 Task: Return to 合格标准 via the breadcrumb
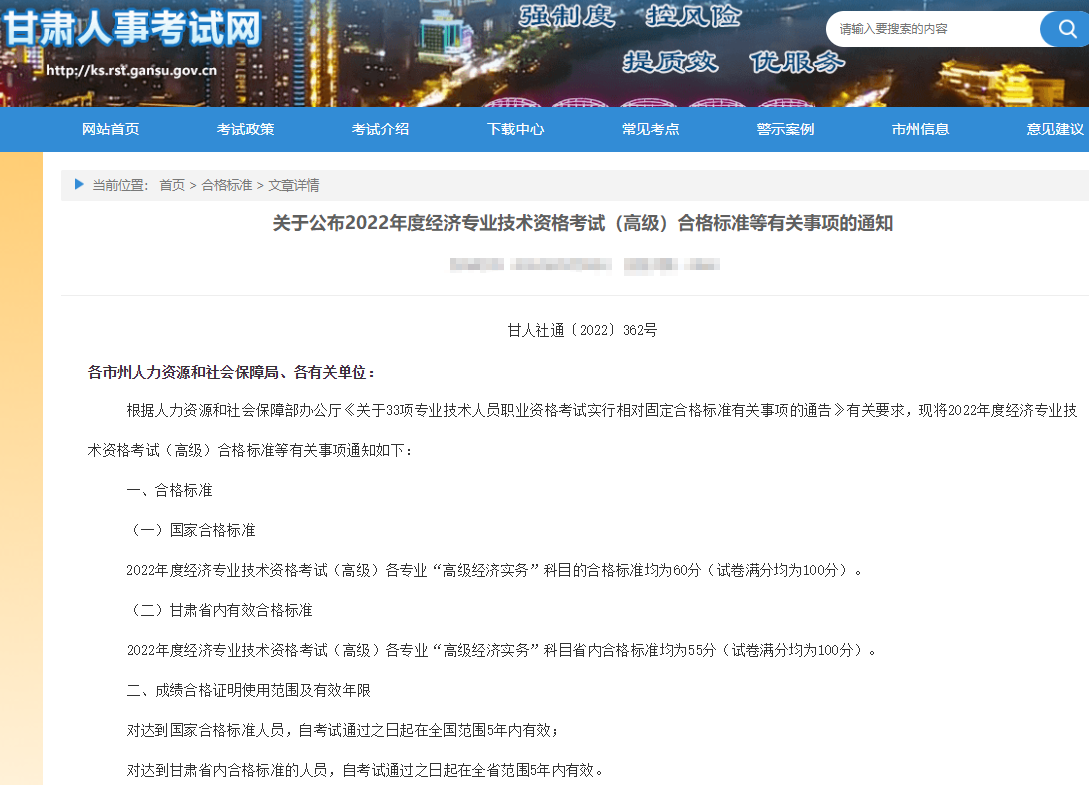tap(227, 185)
